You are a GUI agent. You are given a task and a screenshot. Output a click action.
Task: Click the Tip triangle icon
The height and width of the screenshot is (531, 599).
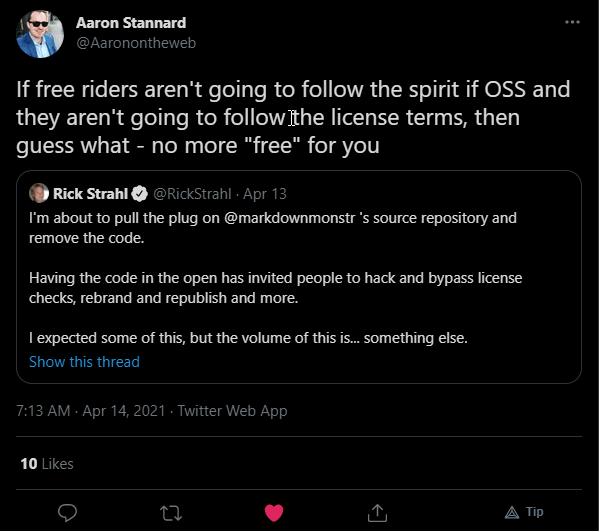pos(512,512)
